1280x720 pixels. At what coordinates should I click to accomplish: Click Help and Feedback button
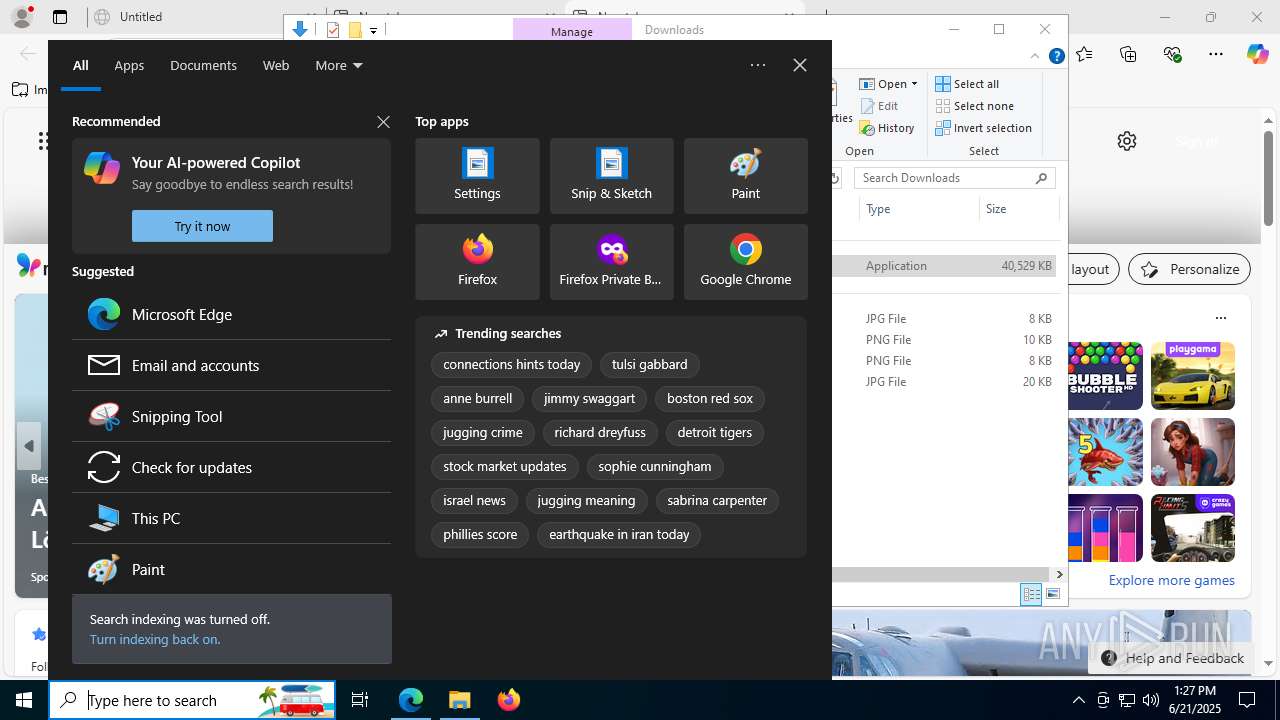tap(1172, 658)
